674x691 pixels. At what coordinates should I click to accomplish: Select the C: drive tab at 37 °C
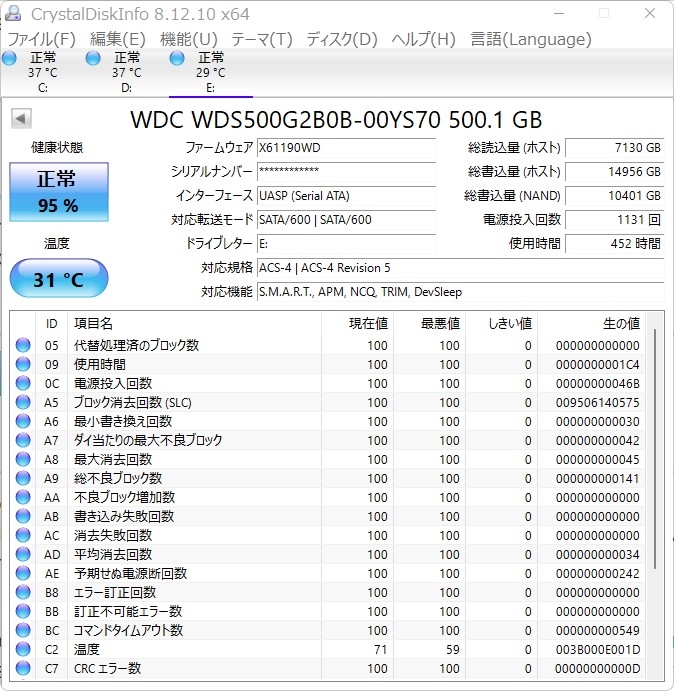pos(43,72)
